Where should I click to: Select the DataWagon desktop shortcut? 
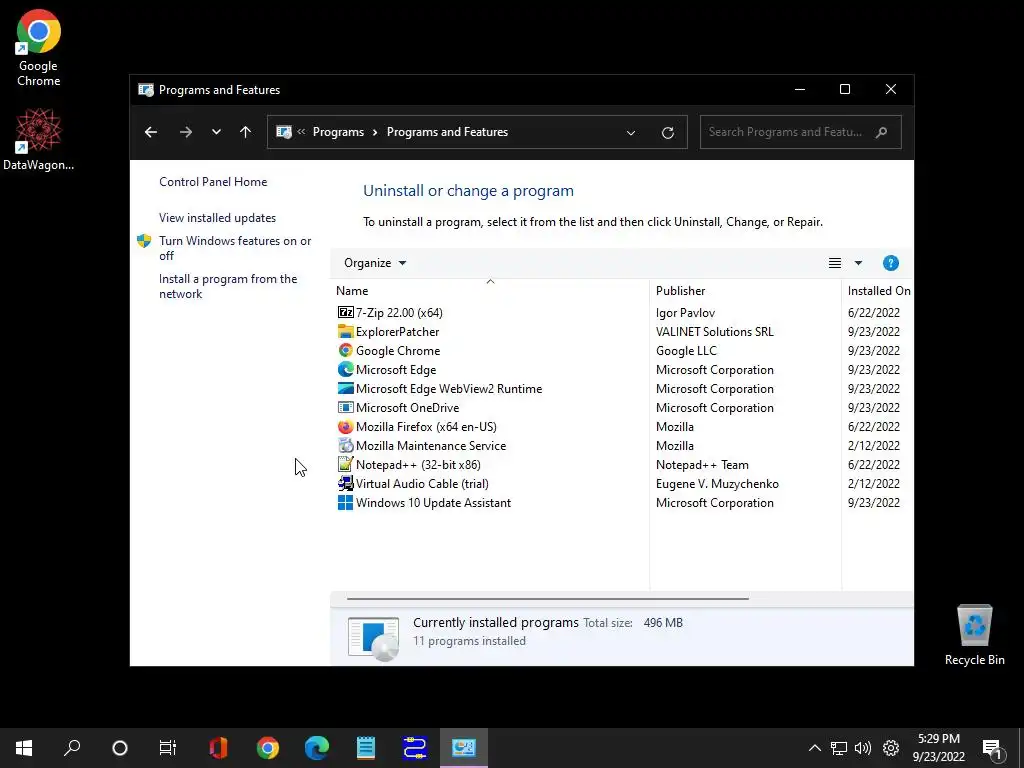click(39, 139)
